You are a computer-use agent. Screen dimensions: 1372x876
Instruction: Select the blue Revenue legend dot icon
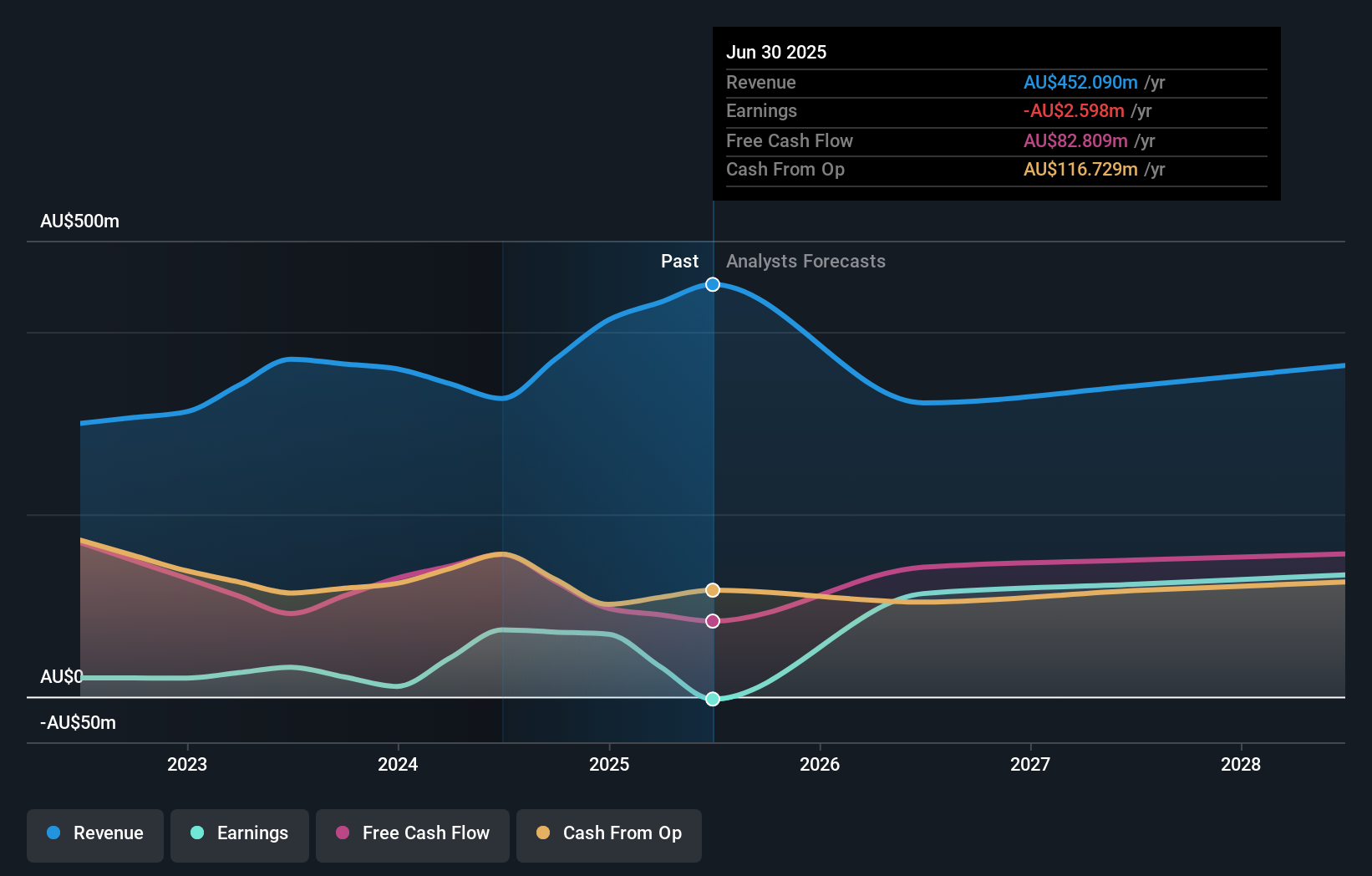pyautogui.click(x=53, y=833)
